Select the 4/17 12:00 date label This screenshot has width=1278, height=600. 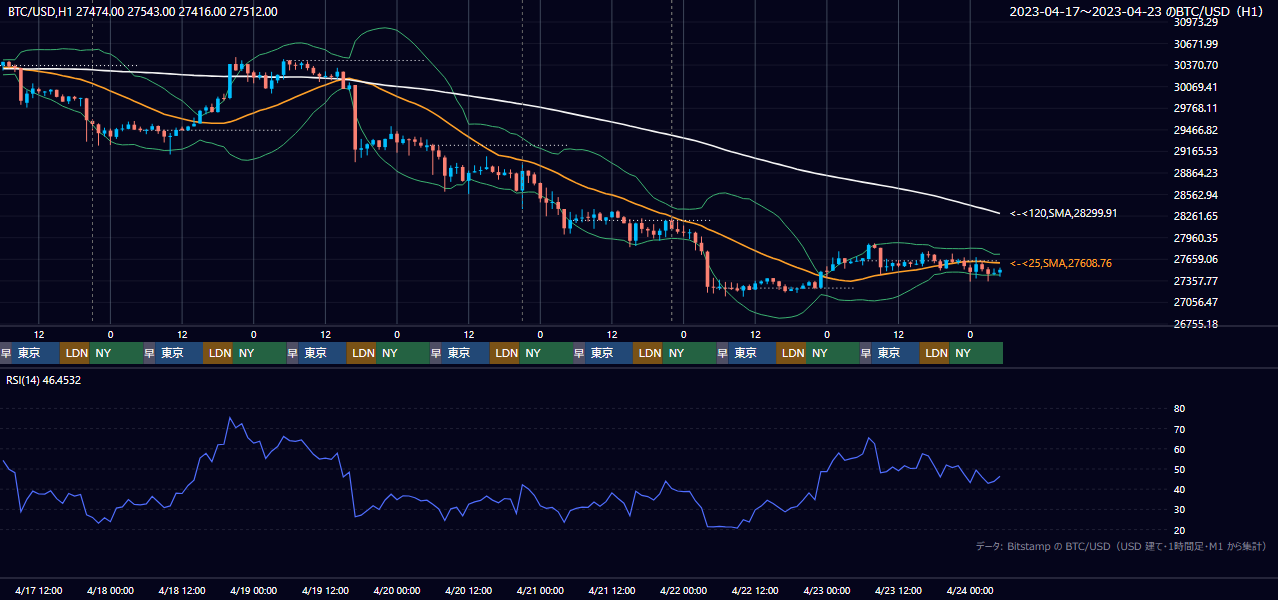click(x=39, y=590)
